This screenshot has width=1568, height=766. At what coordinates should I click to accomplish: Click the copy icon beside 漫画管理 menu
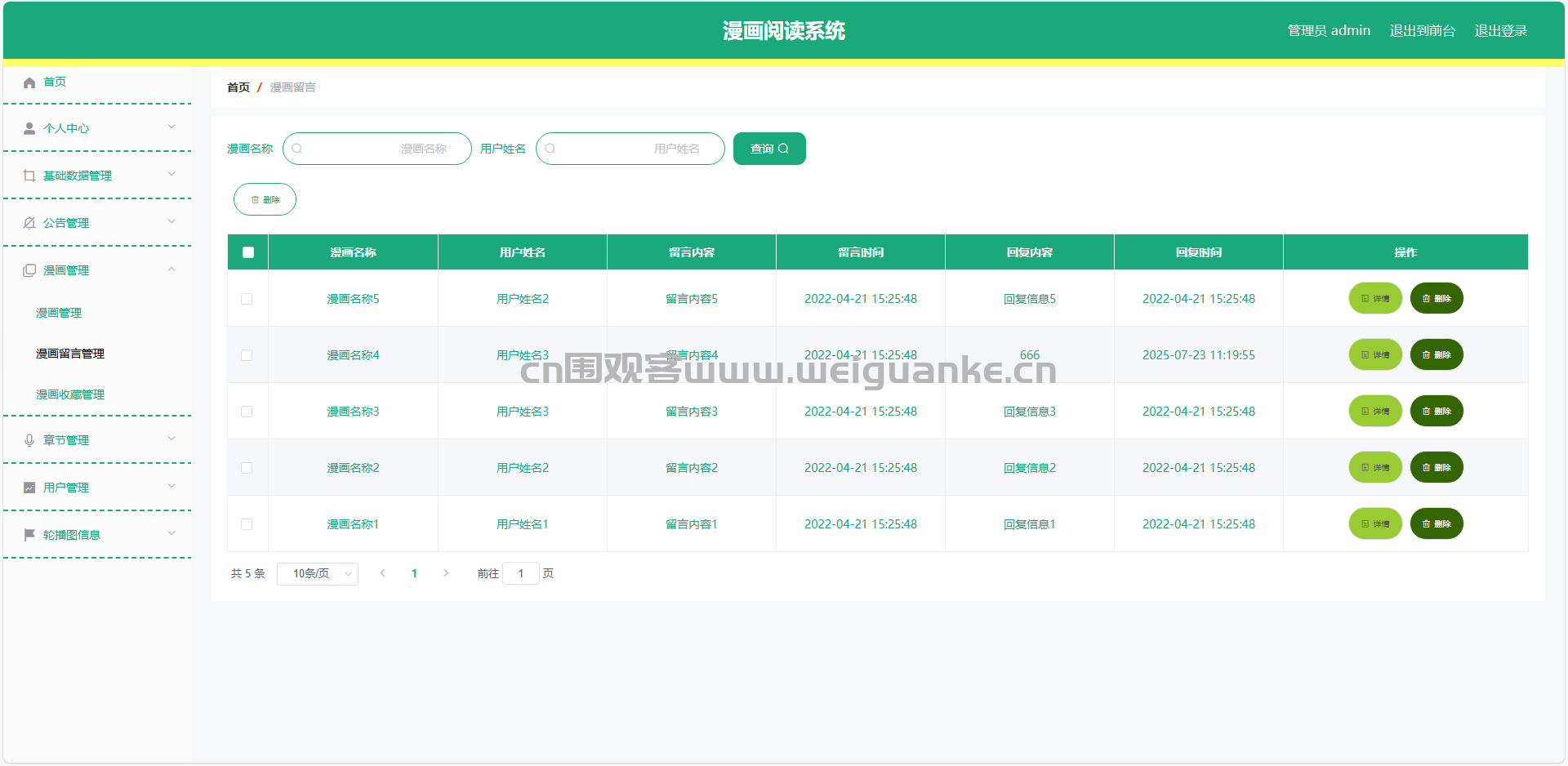pos(29,271)
